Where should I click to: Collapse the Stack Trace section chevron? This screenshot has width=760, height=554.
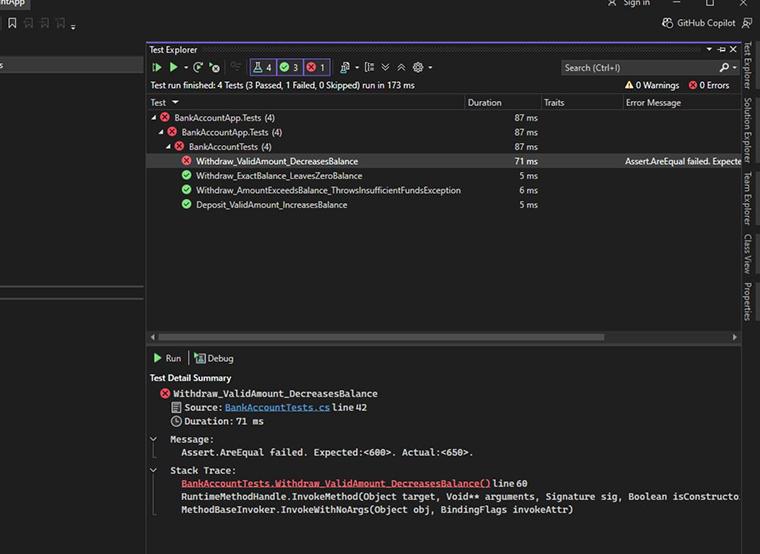(x=154, y=470)
